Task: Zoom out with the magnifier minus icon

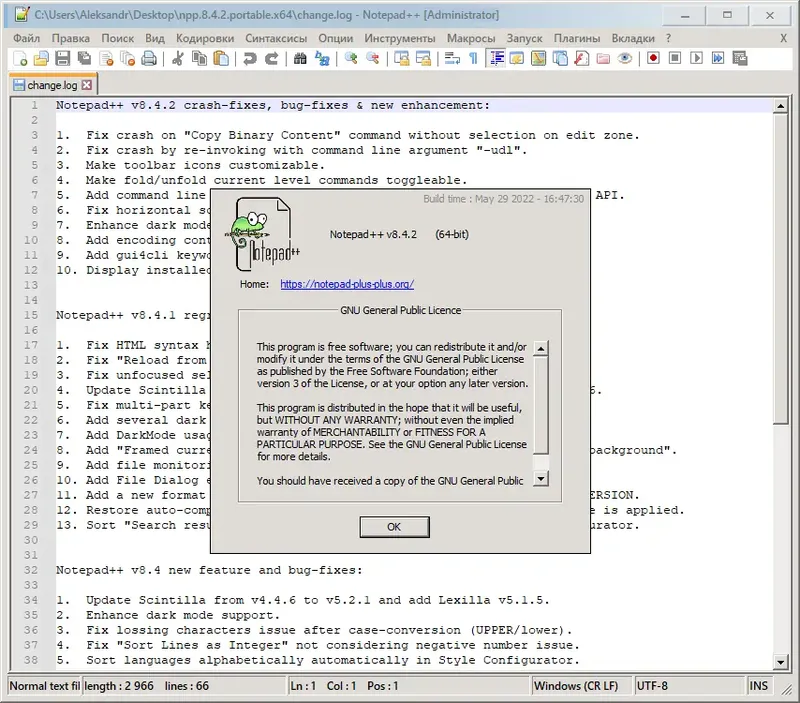Action: pos(372,59)
